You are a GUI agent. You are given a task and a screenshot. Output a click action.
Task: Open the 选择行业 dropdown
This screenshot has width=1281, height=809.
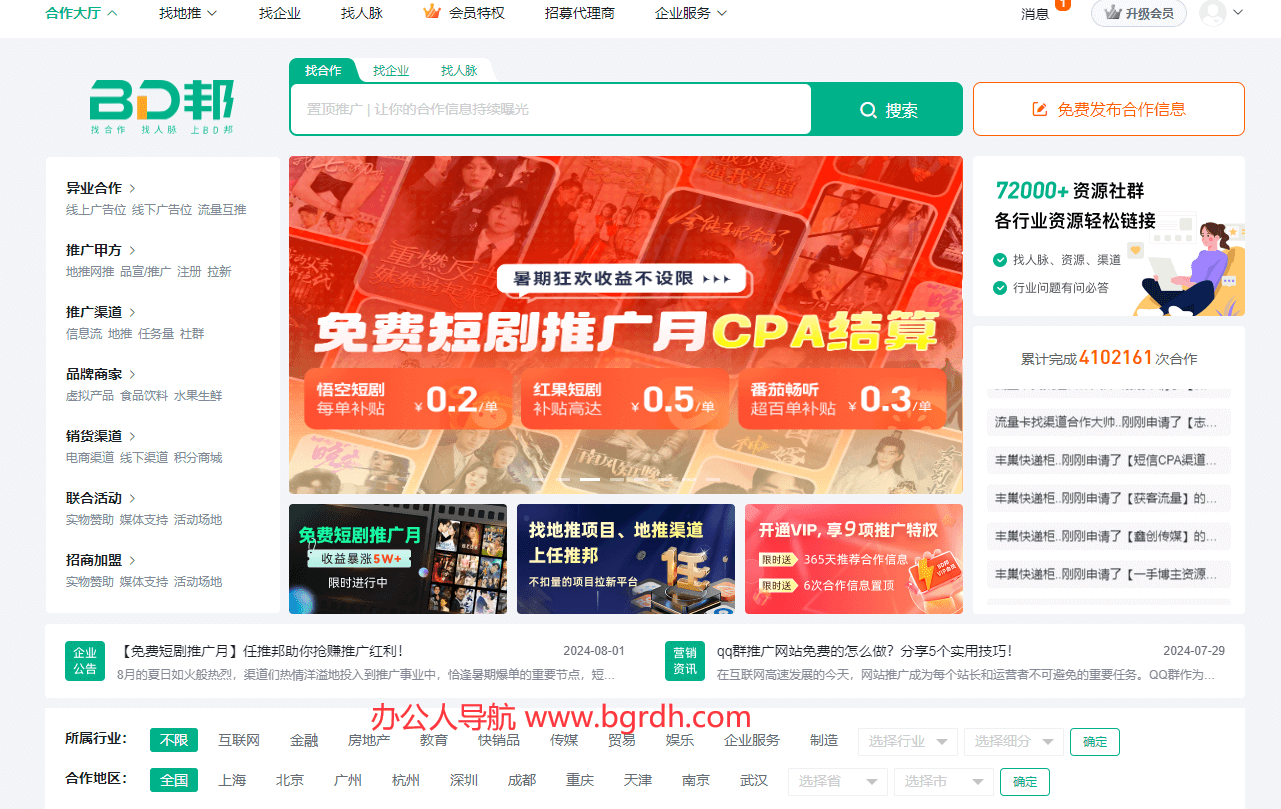pos(907,741)
